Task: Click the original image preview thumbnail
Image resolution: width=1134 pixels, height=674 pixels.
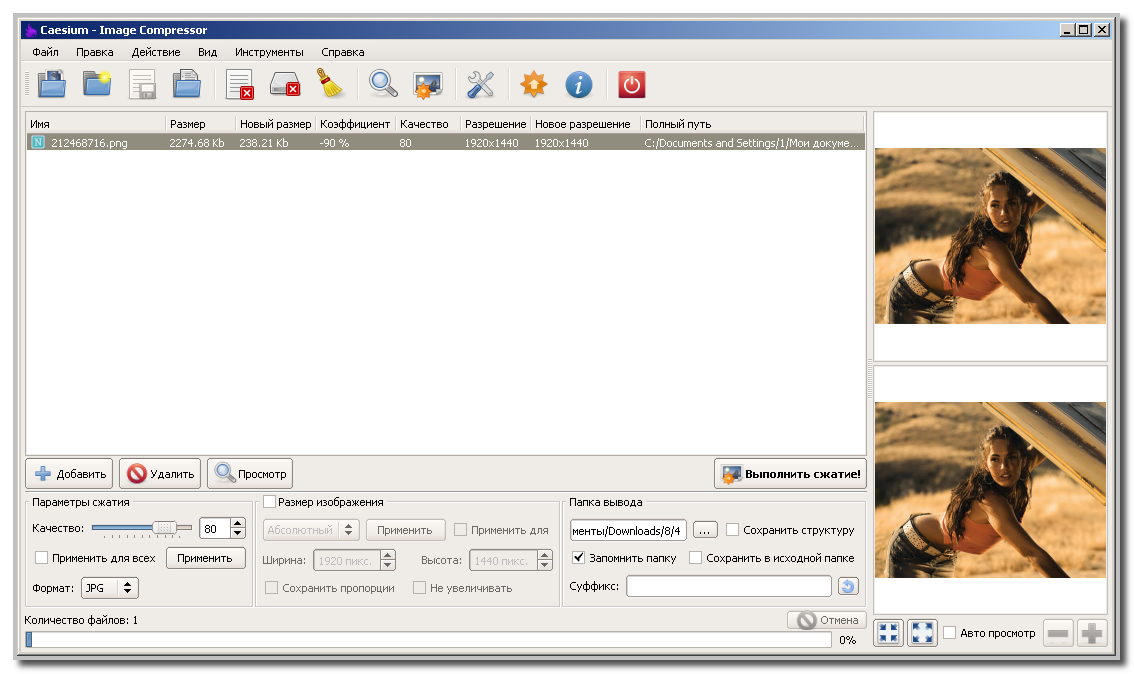Action: [x=990, y=236]
